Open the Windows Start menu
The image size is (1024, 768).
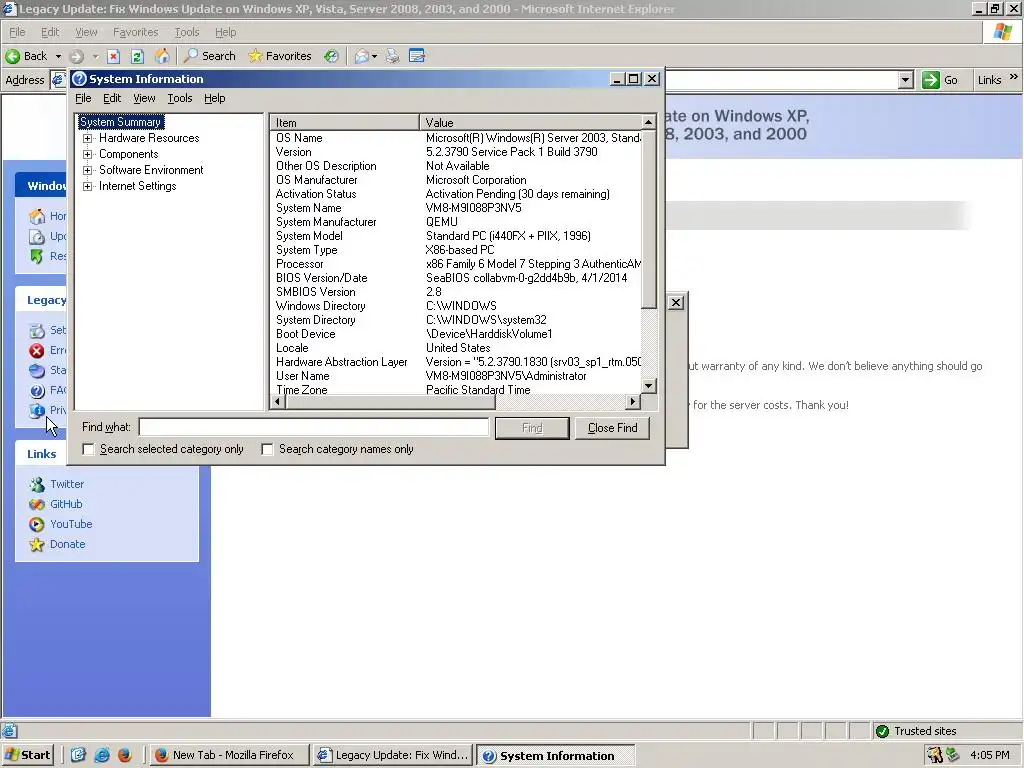coord(28,756)
